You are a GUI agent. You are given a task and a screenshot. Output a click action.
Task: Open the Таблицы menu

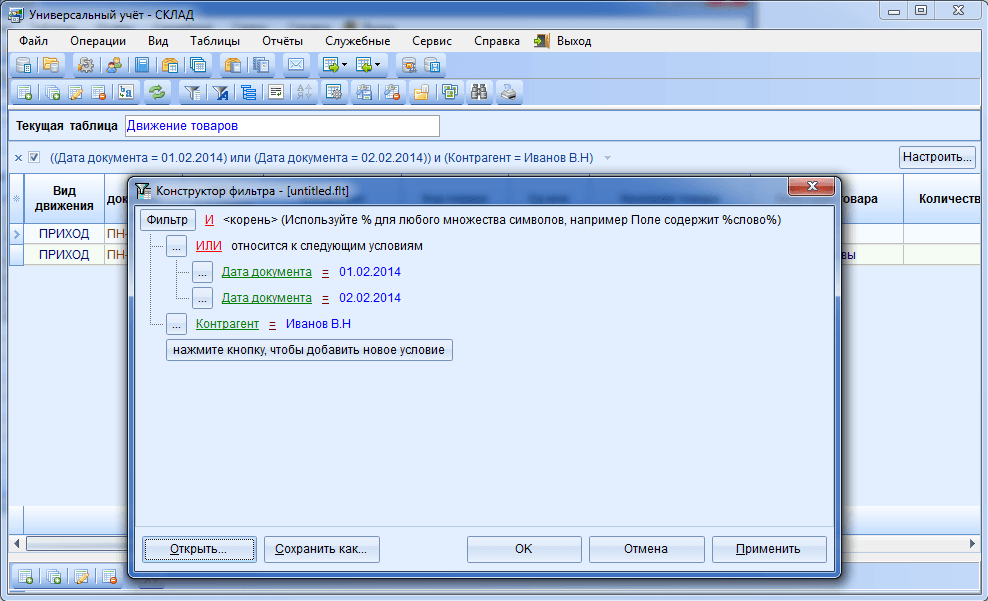215,41
